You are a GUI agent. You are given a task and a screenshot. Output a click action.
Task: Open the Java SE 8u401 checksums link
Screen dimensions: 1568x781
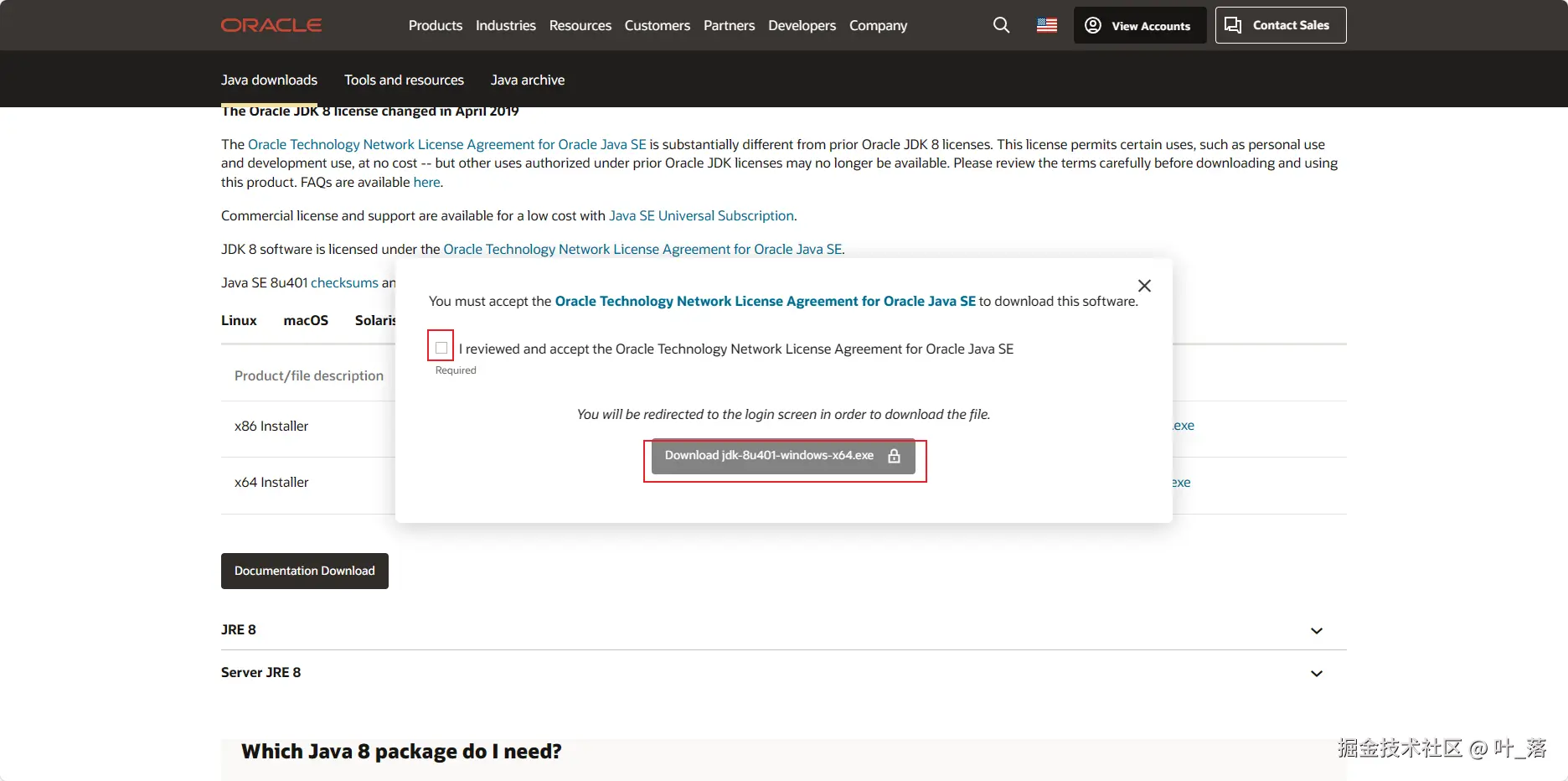point(344,282)
